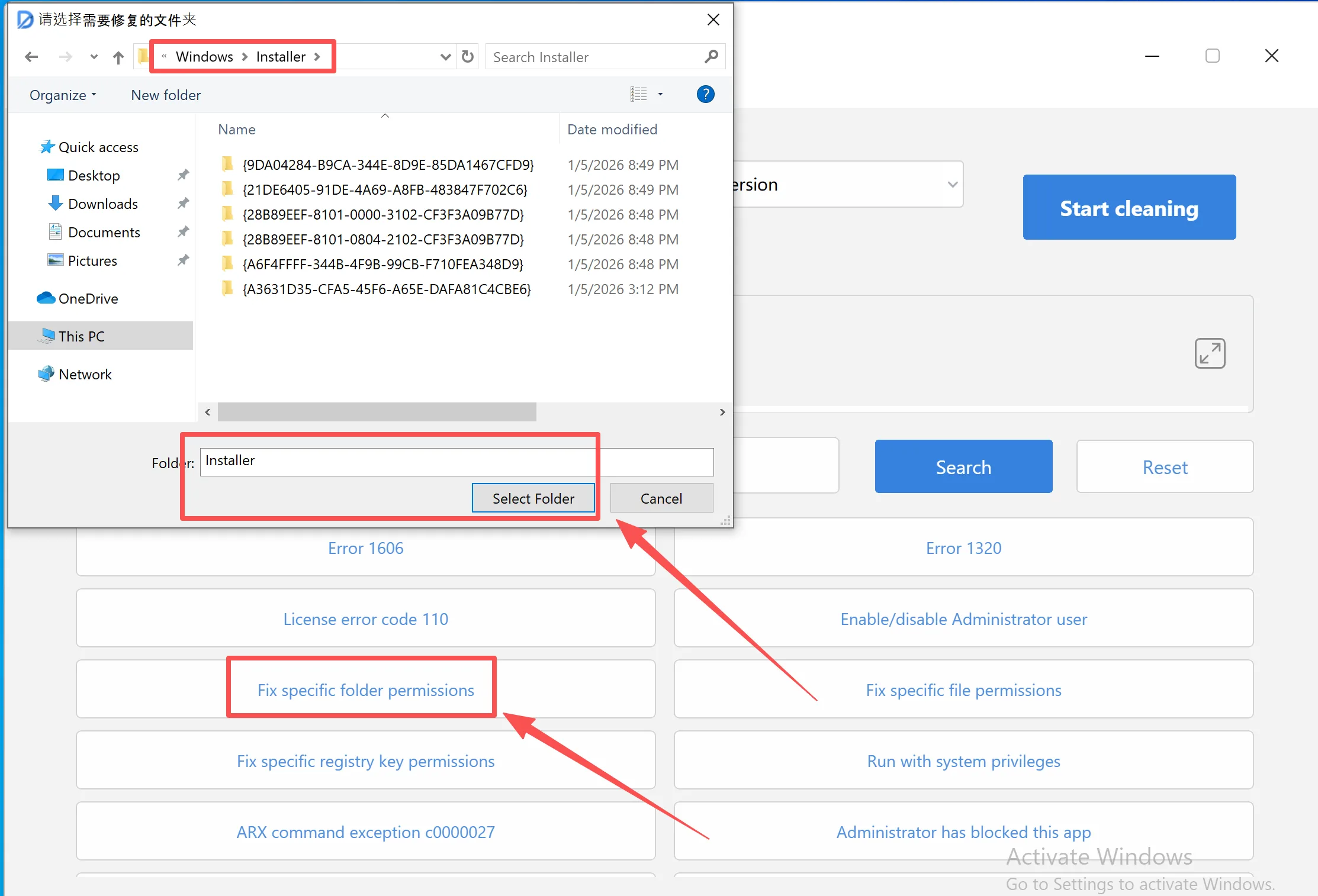
Task: Click the Folder name input field
Action: (x=456, y=462)
